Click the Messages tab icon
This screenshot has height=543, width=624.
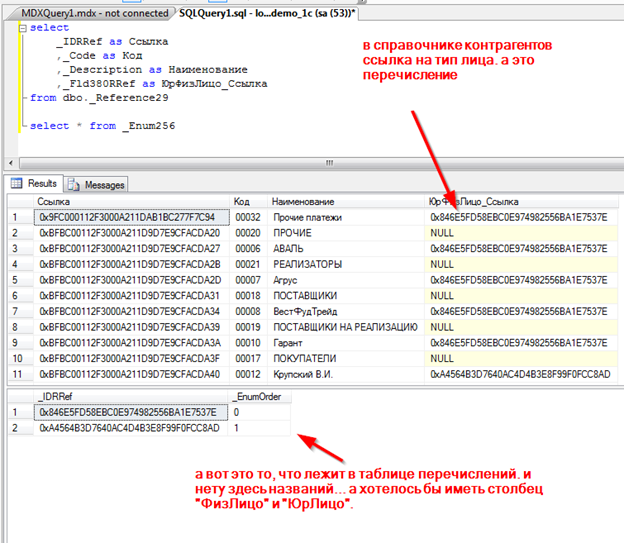pos(74,185)
